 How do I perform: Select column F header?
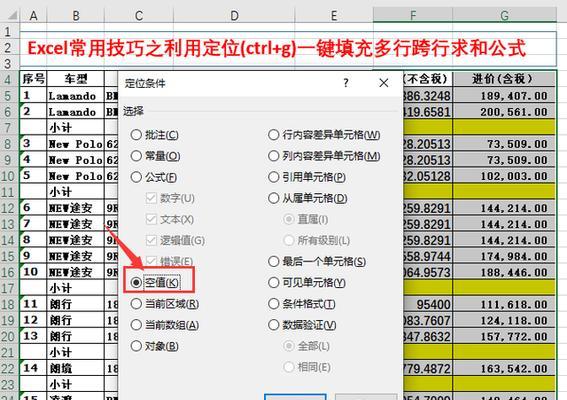[x=413, y=15]
